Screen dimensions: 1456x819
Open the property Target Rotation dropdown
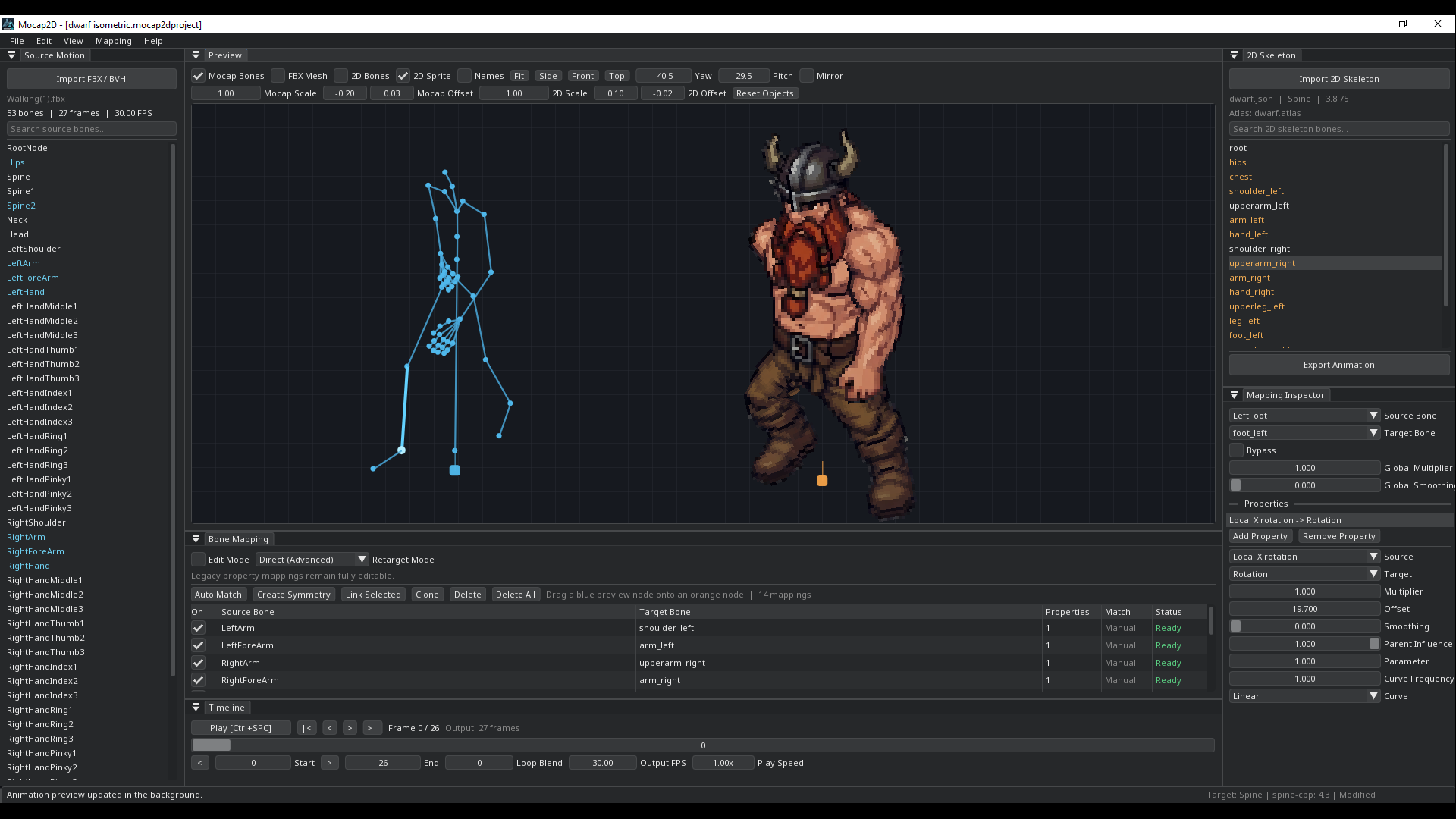click(1304, 574)
